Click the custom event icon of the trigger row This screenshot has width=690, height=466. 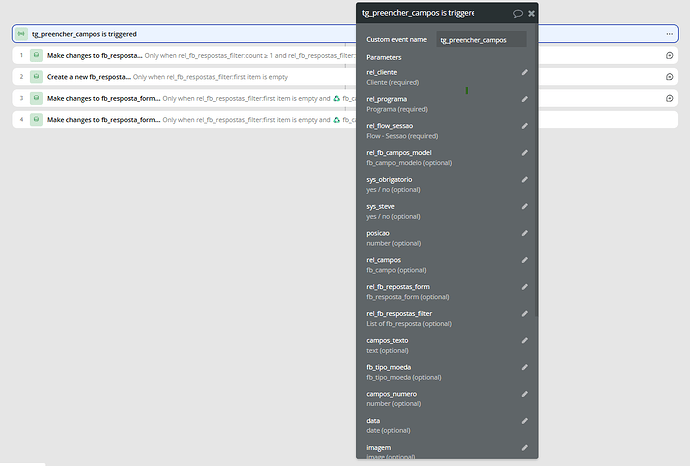tap(21, 34)
